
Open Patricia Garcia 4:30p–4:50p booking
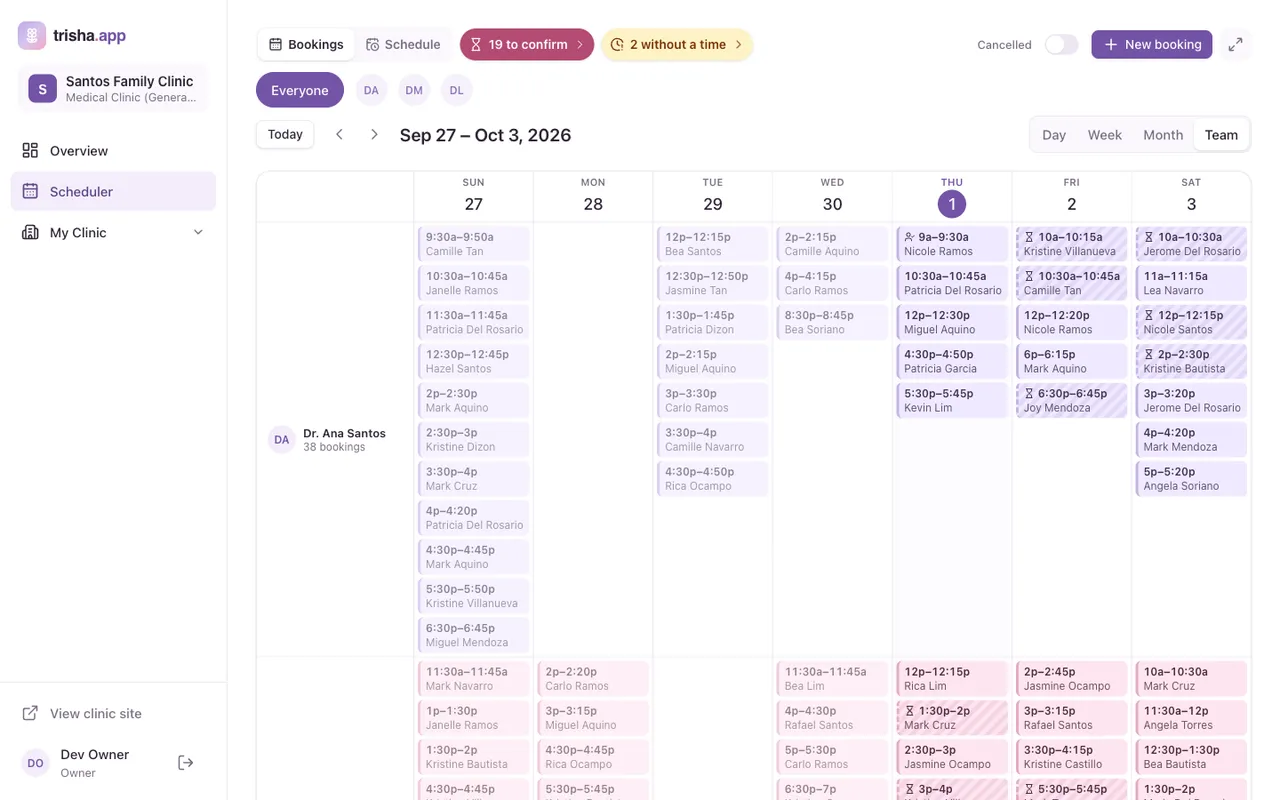(952, 361)
